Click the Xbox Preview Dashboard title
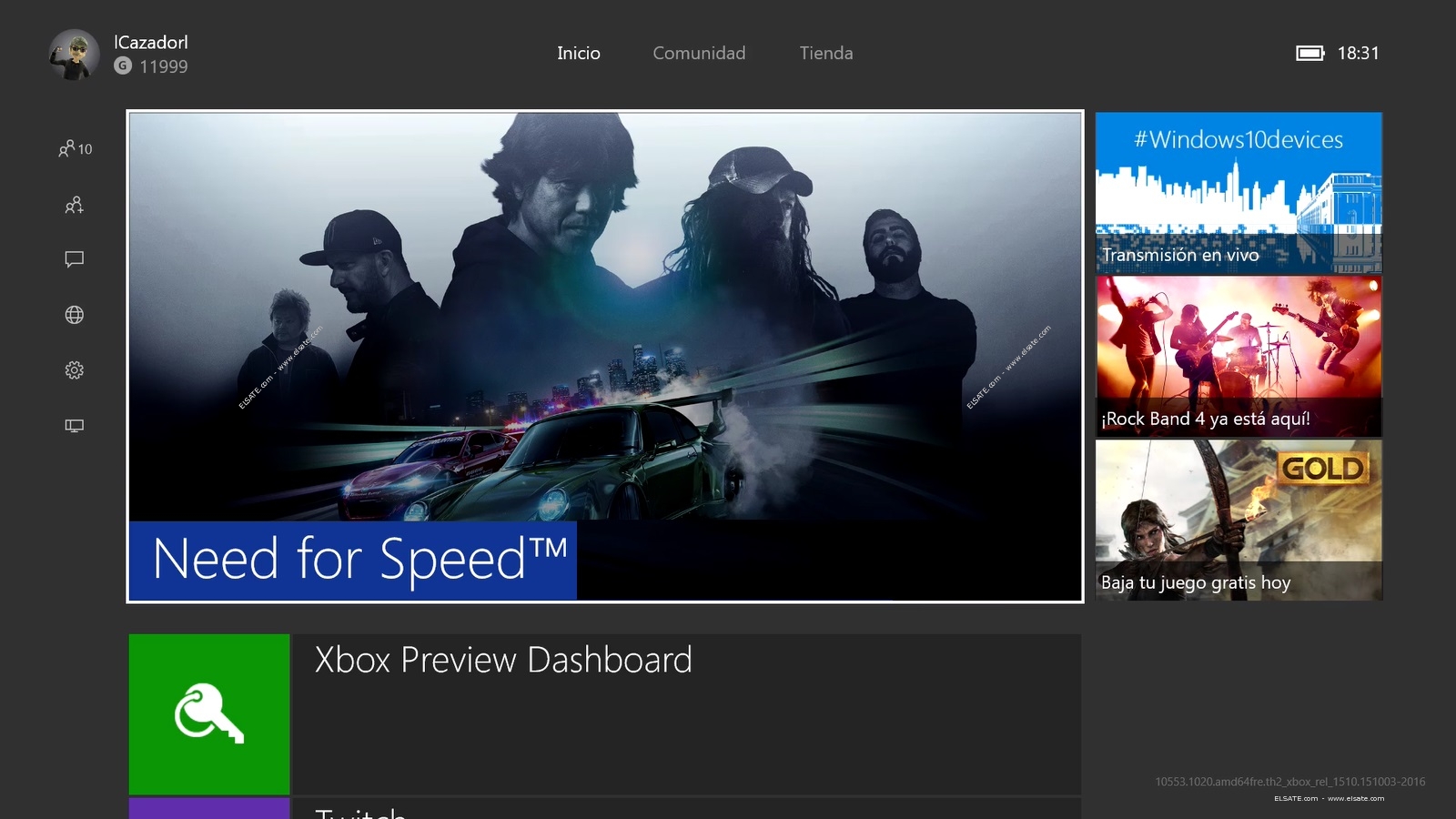The height and width of the screenshot is (819, 1456). (503, 660)
